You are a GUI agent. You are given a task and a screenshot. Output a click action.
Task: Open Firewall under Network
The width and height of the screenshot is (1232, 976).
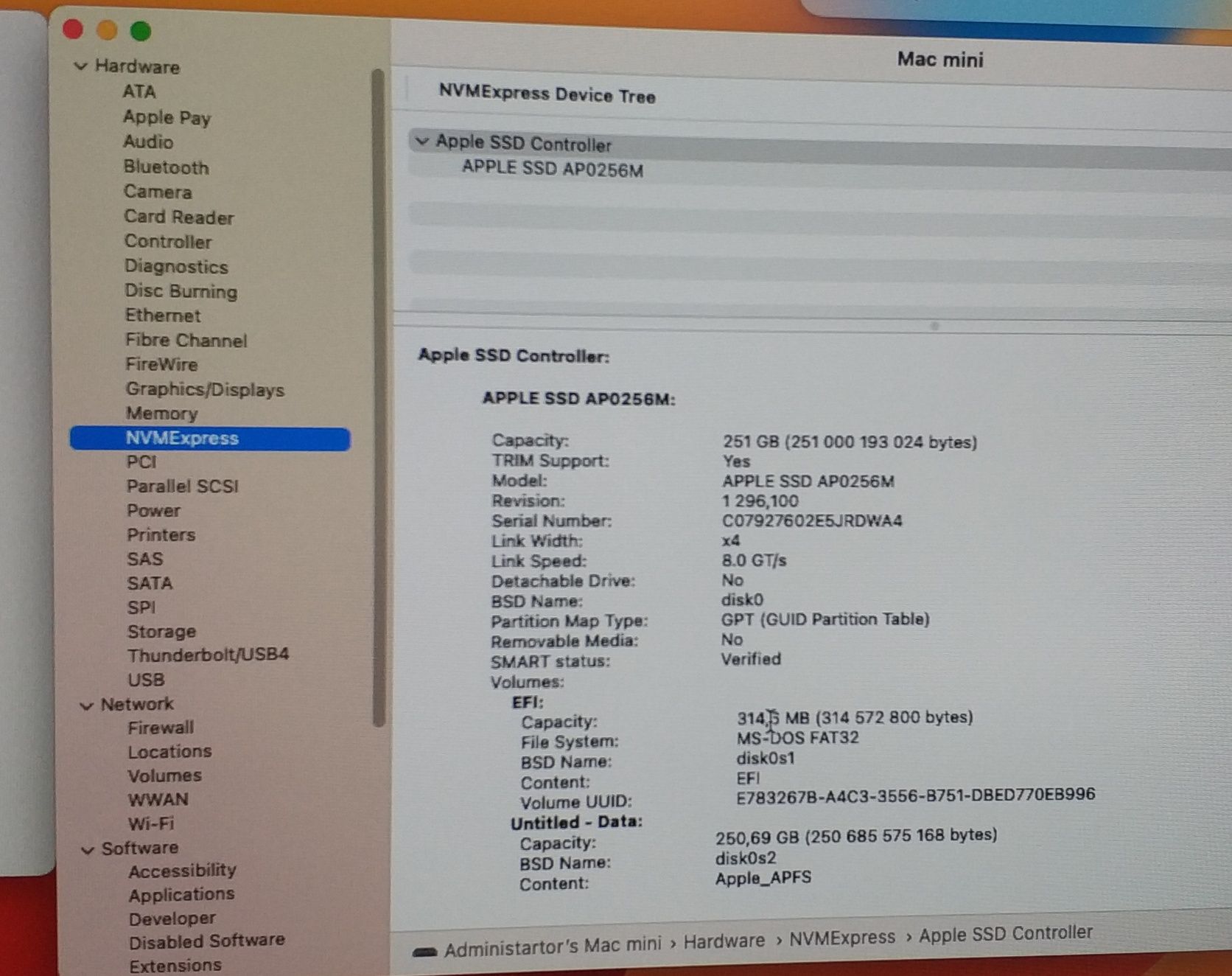click(161, 728)
